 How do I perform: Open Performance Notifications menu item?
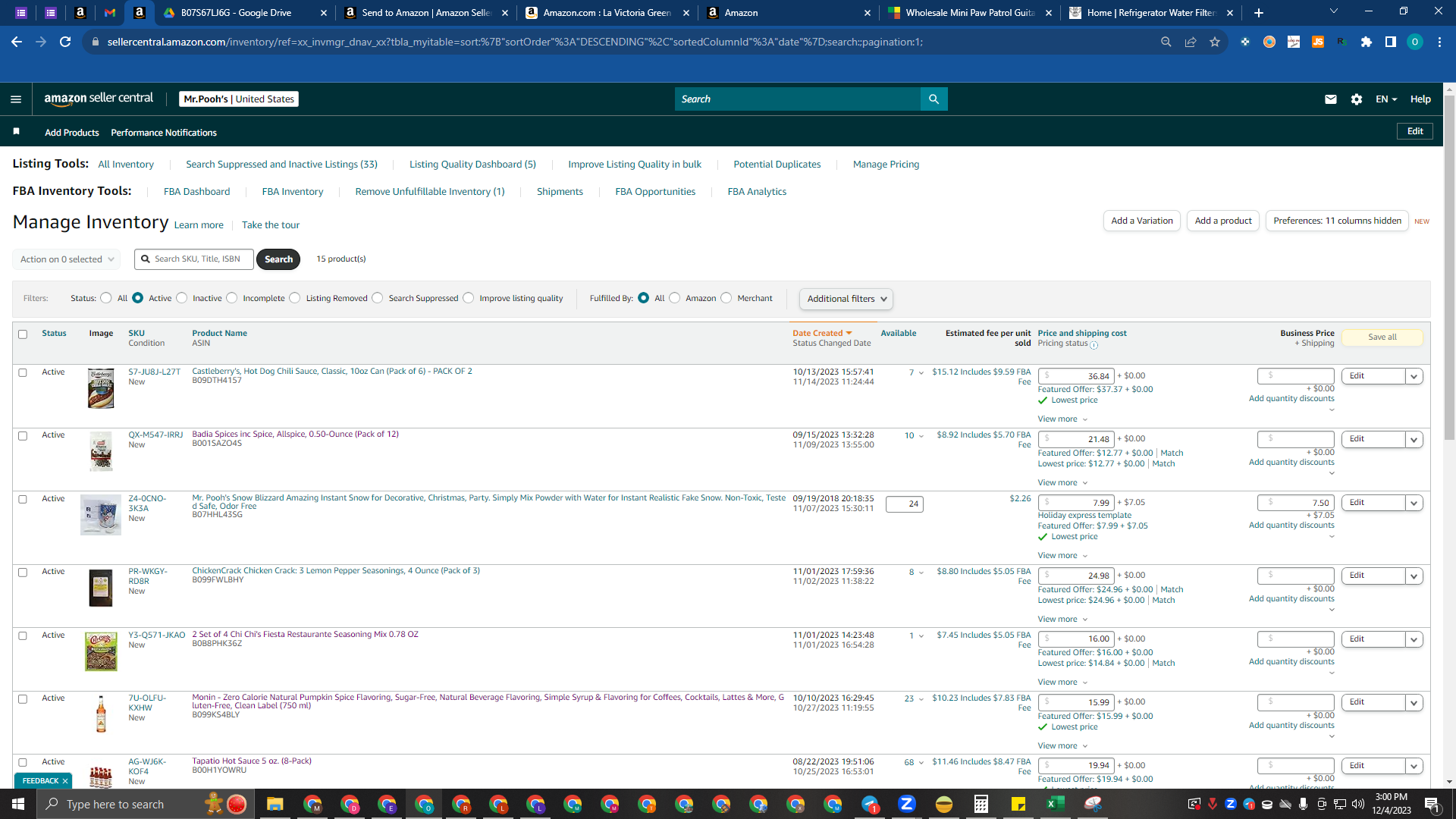point(164,133)
